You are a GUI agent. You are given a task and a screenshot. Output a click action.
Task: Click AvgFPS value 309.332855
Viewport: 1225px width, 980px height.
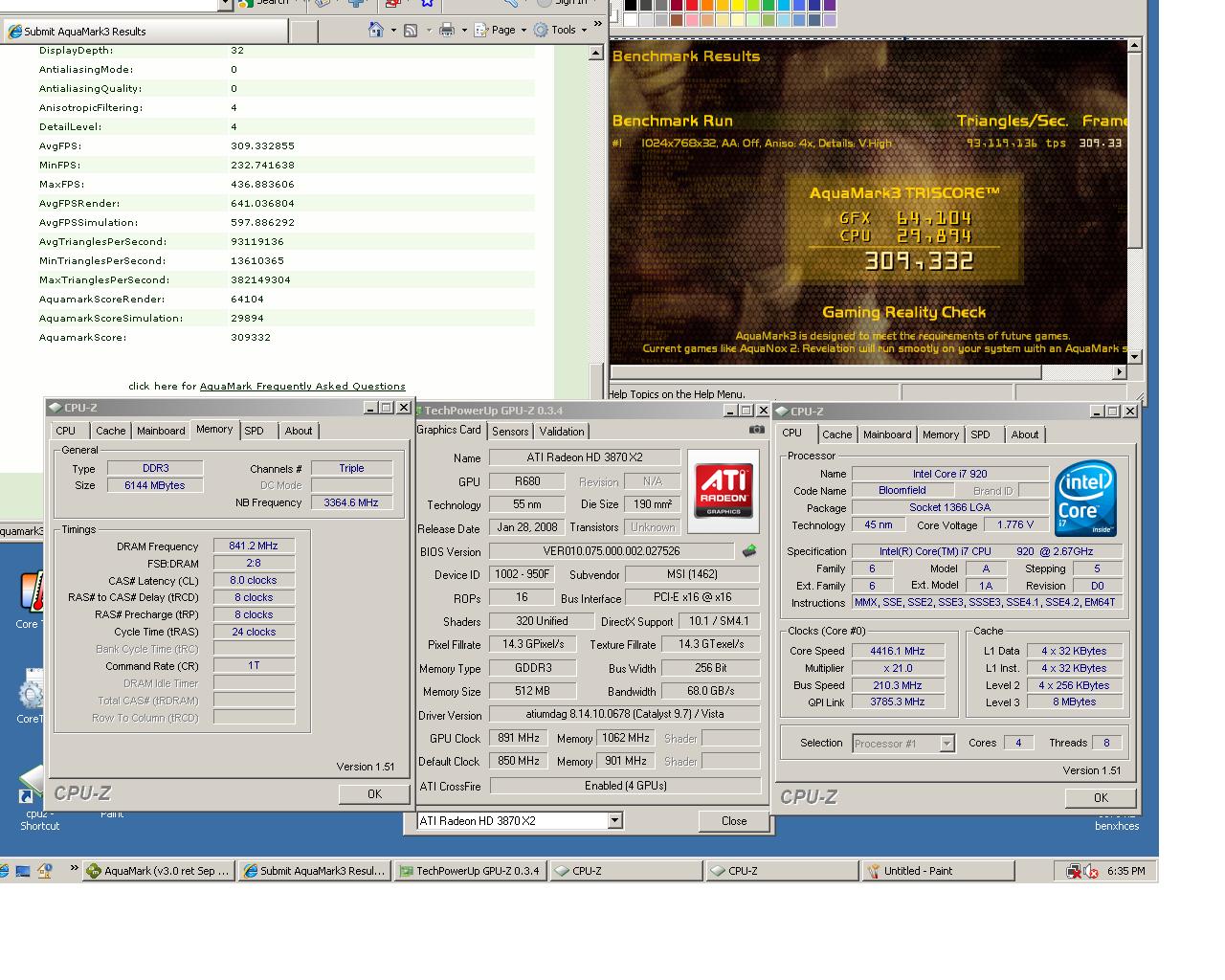point(263,146)
